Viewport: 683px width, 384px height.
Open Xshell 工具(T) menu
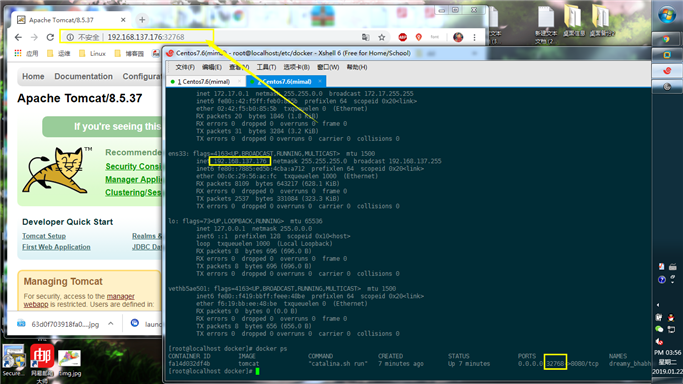click(266, 67)
